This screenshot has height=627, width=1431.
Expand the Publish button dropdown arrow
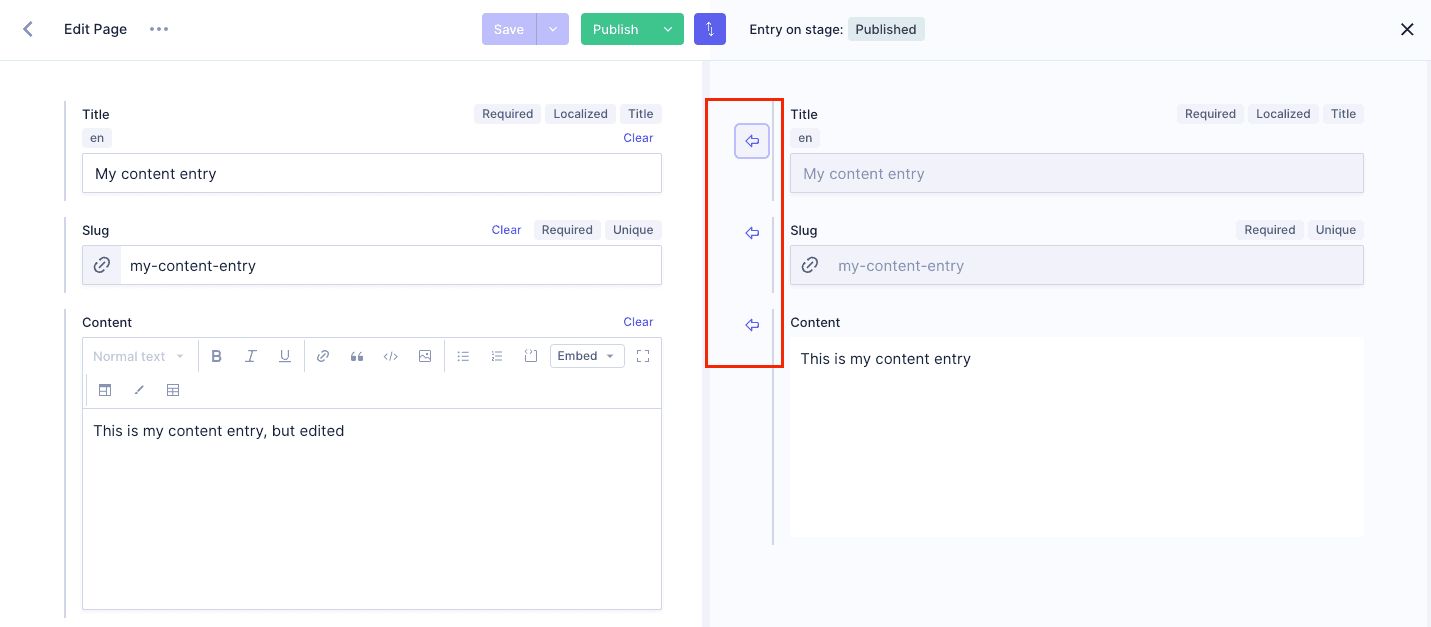point(667,29)
